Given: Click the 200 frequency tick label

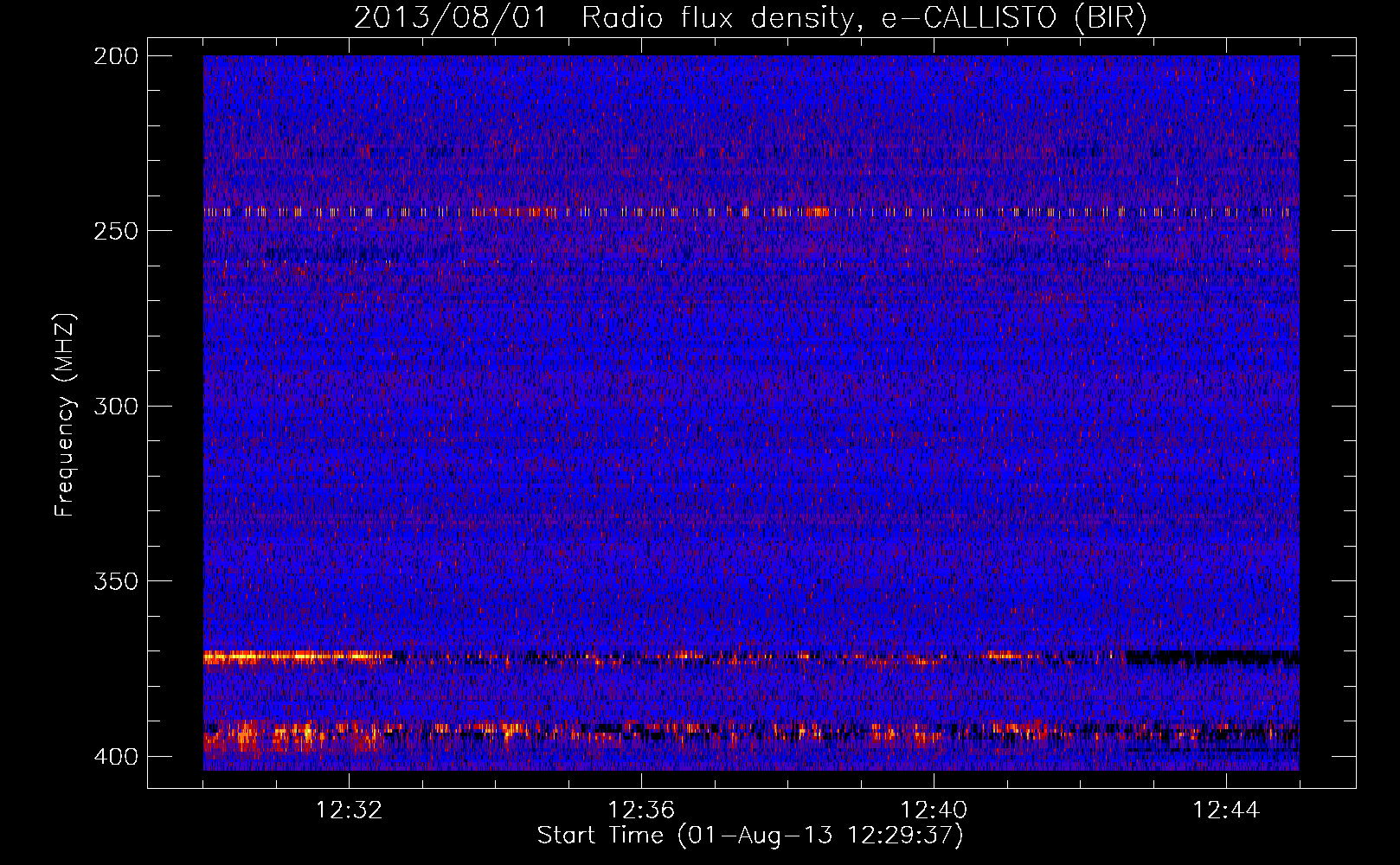Looking at the screenshot, I should [115, 56].
